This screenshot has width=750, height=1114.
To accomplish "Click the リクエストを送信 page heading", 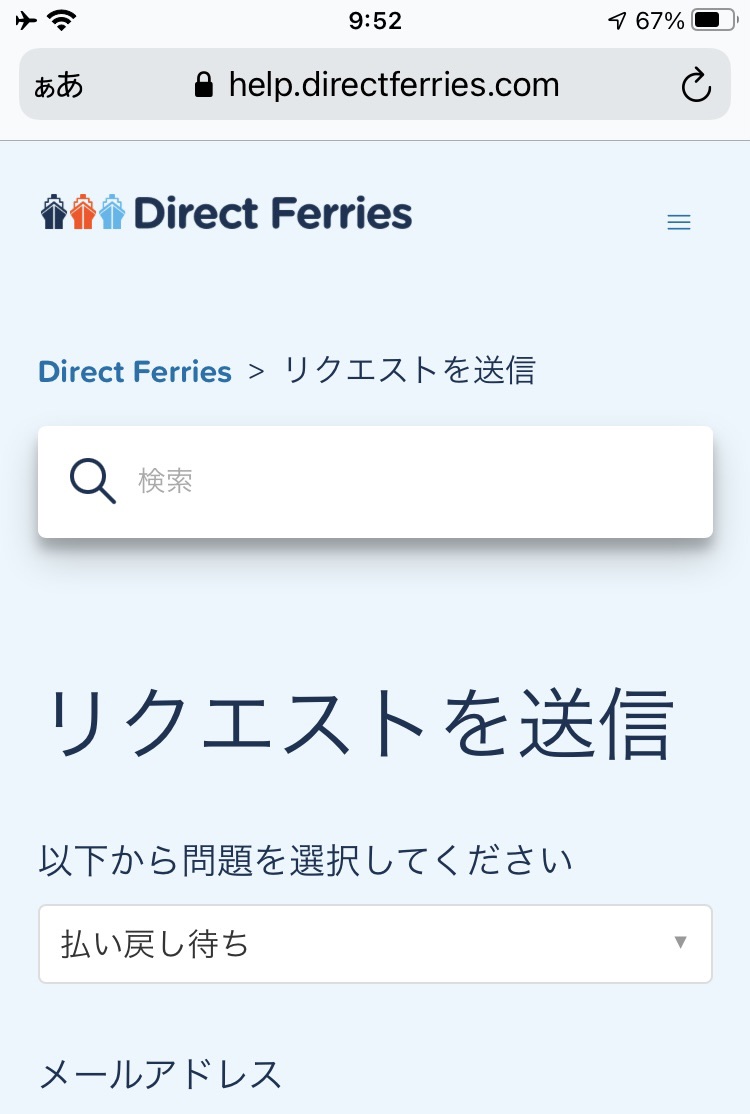I will click(359, 724).
